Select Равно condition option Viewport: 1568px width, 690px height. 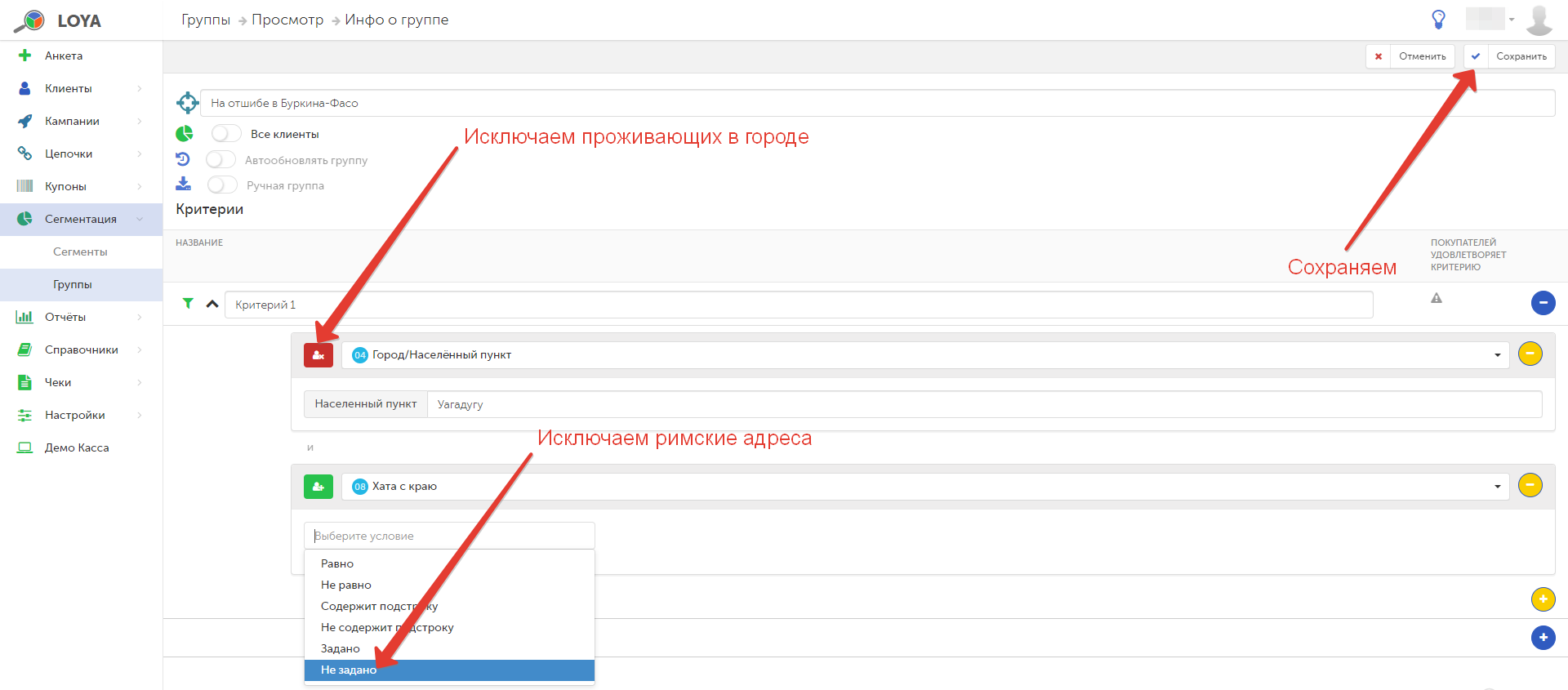(449, 563)
